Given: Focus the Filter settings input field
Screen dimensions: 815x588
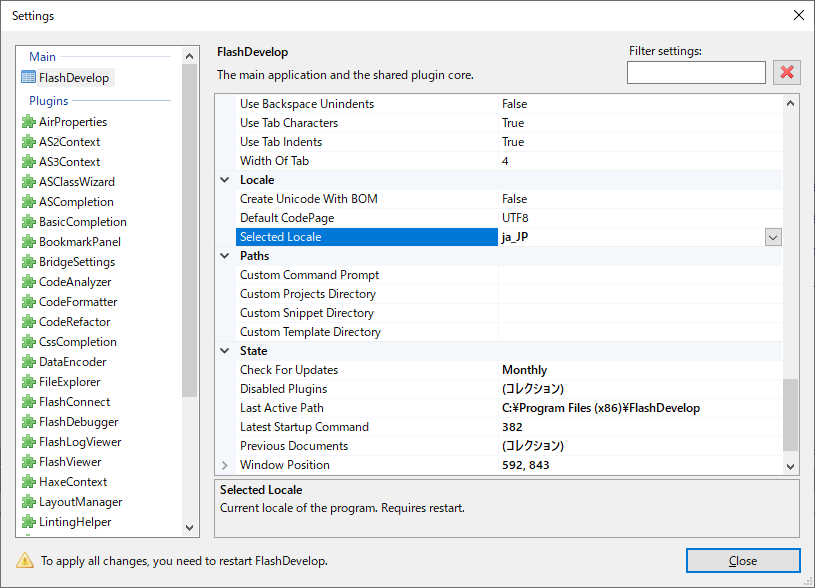Looking at the screenshot, I should (696, 72).
